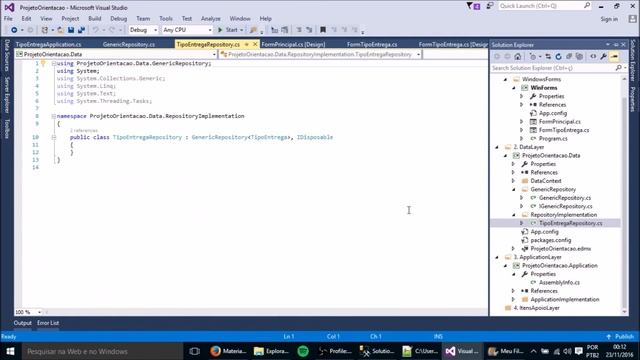Viewport: 640px width, 360px height.
Task: Click the Publish button in status bar
Action: point(620,337)
